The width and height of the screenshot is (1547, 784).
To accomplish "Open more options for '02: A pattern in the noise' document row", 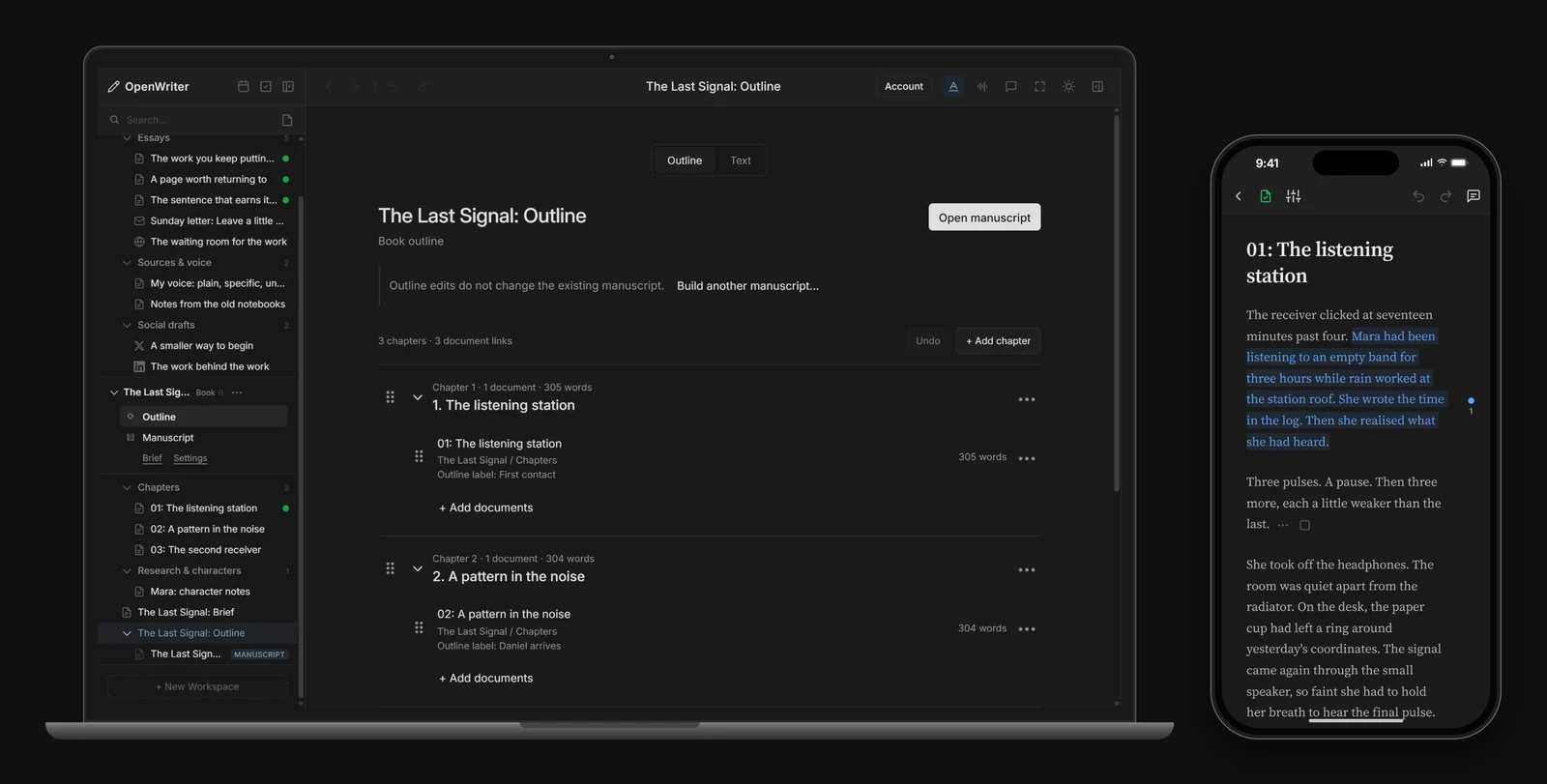I will 1027,629.
